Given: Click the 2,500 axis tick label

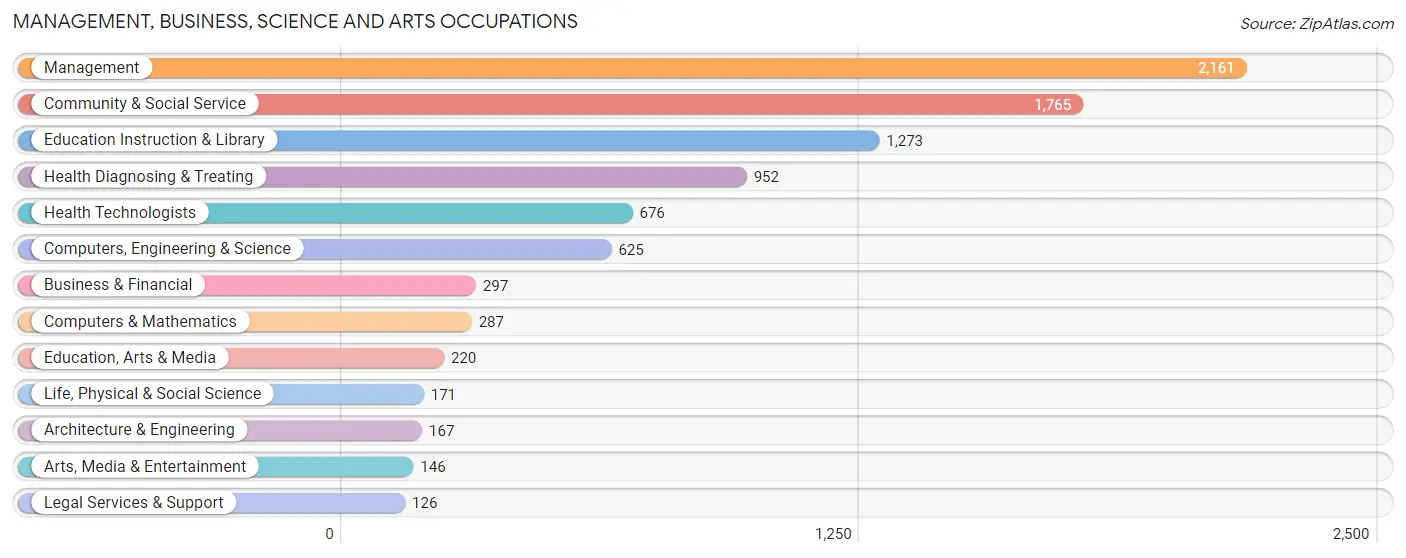Looking at the screenshot, I should pyautogui.click(x=1351, y=534).
